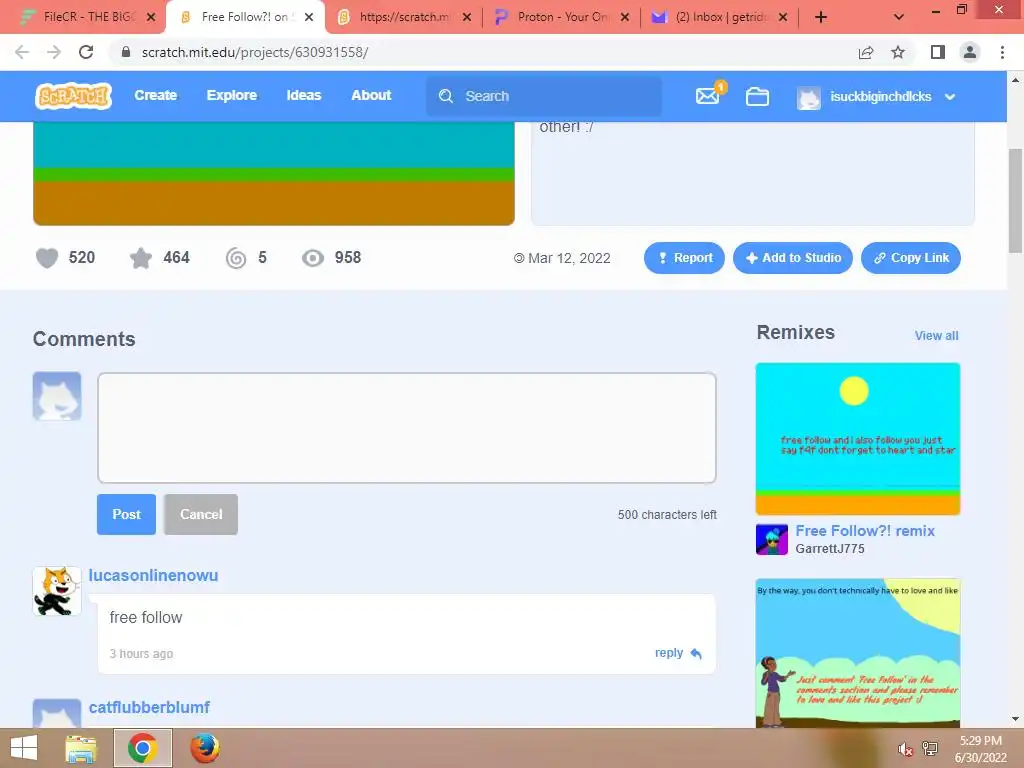Go back in browser history
Viewport: 1024px width, 768px height.
pos(22,52)
